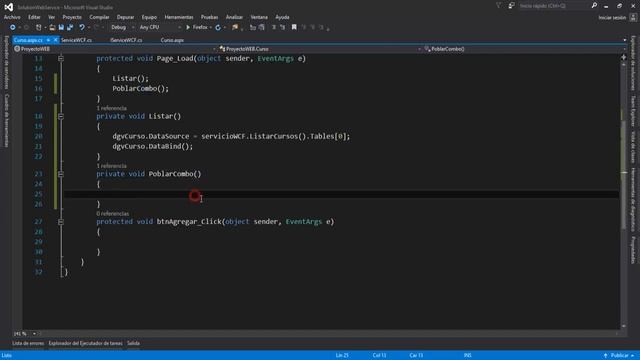The image size is (640, 360).
Task: Undo the last action
Action: (82, 27)
